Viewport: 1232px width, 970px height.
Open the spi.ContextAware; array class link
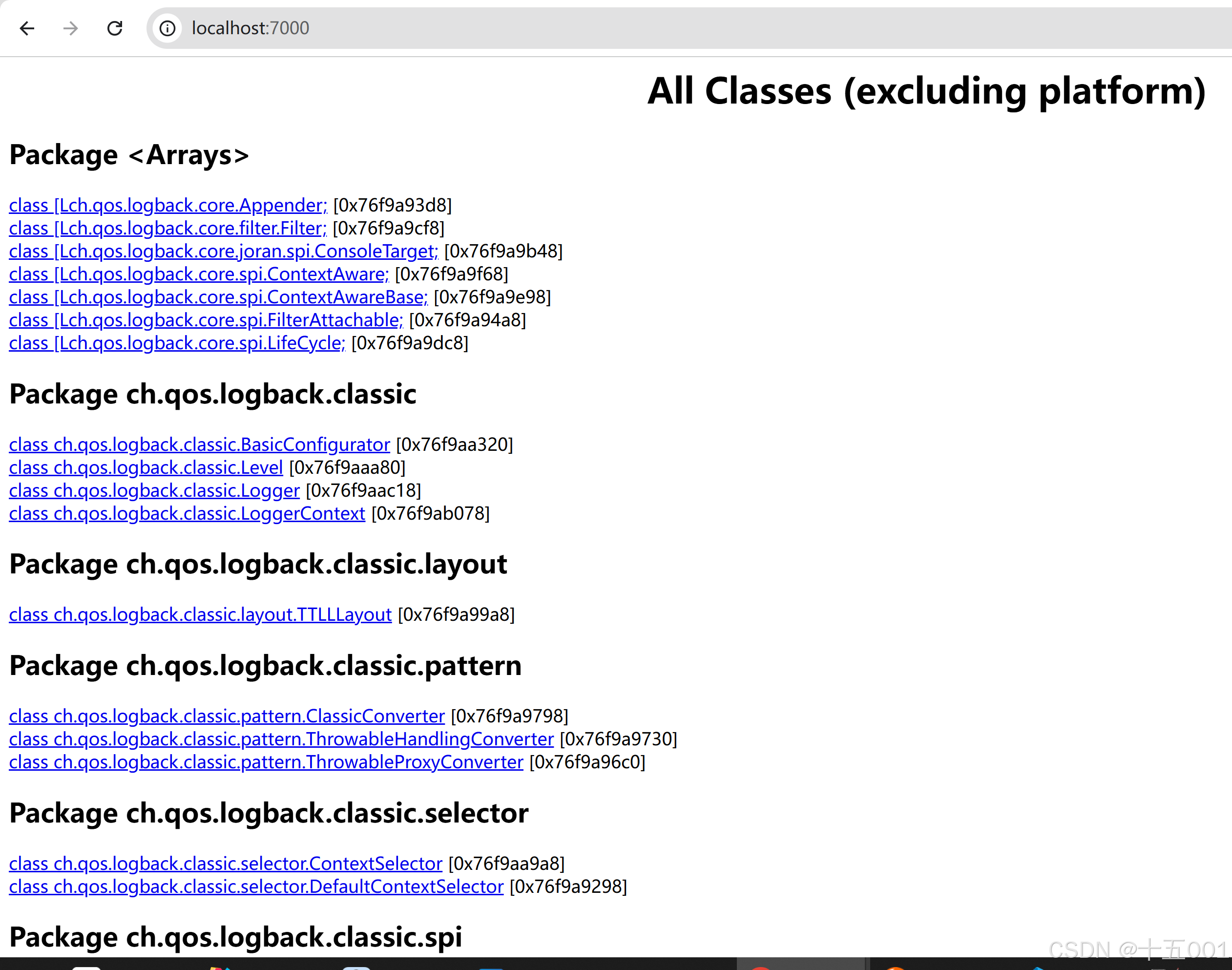coord(199,274)
